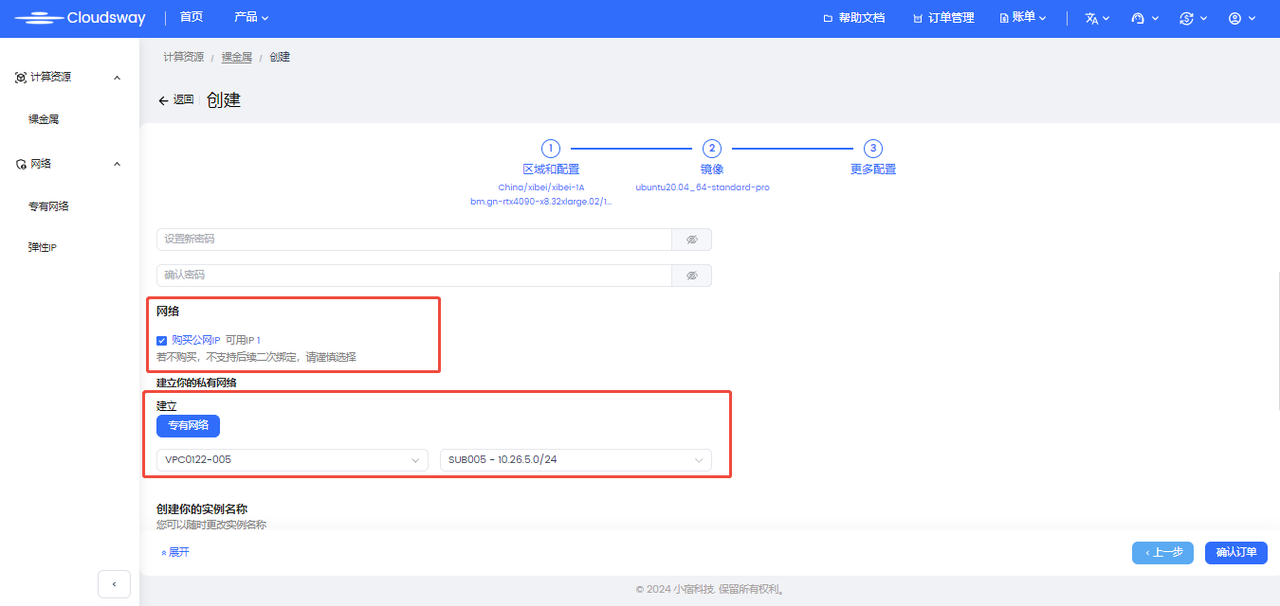This screenshot has height=606, width=1280.
Task: Open 订单管理 order management
Action: 943,18
